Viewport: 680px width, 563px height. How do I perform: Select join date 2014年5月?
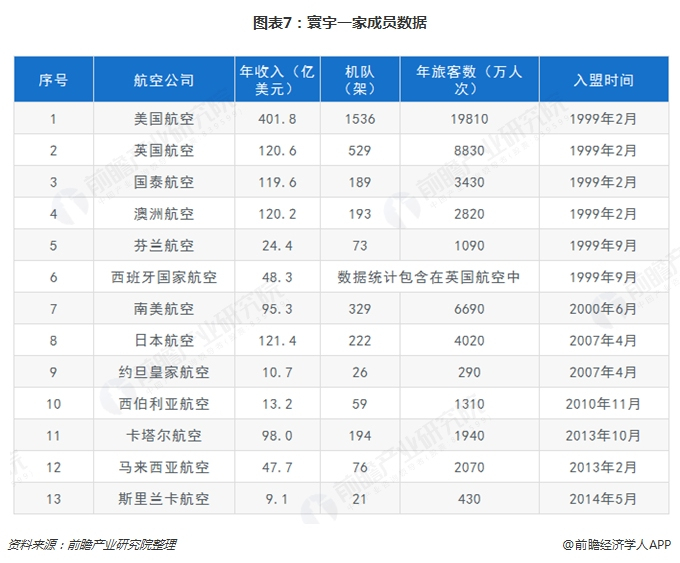[603, 499]
